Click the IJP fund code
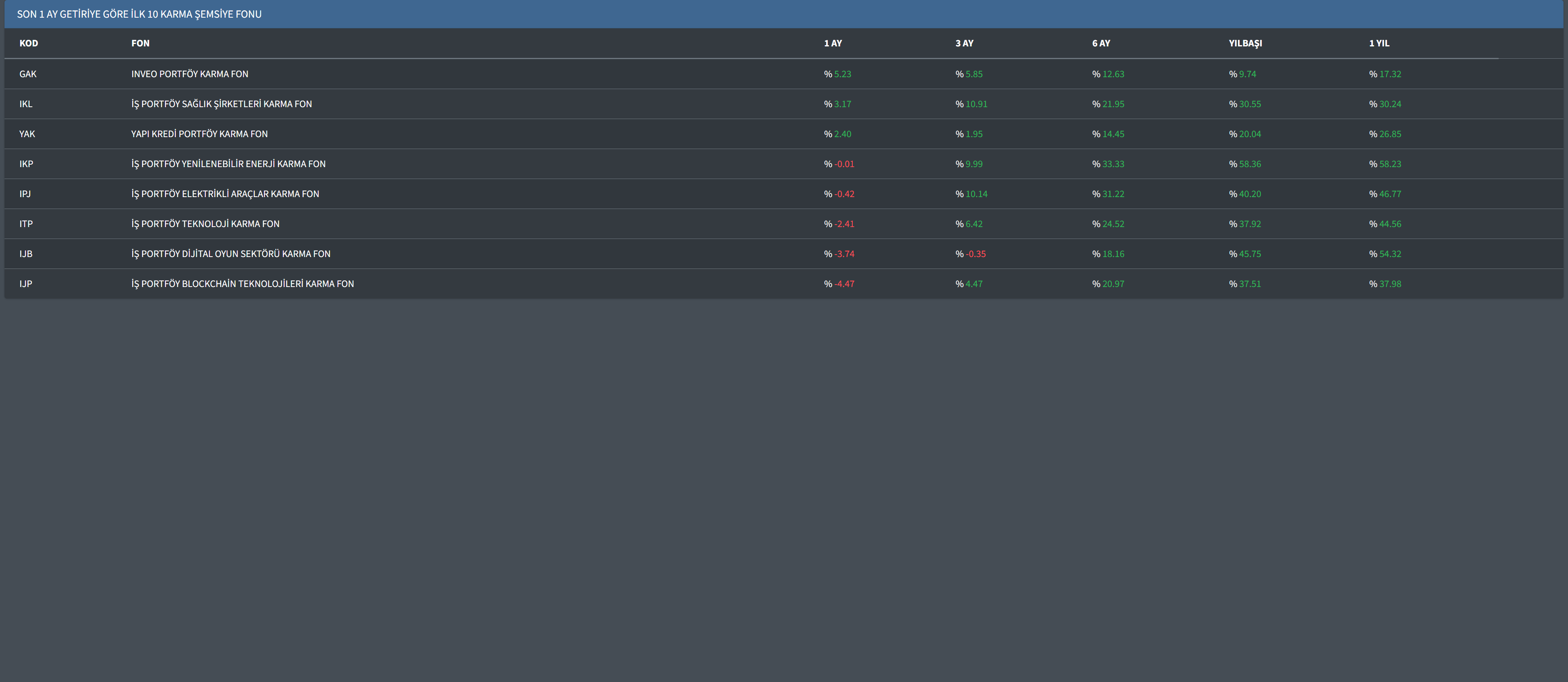Image resolution: width=1568 pixels, height=682 pixels. click(x=25, y=284)
